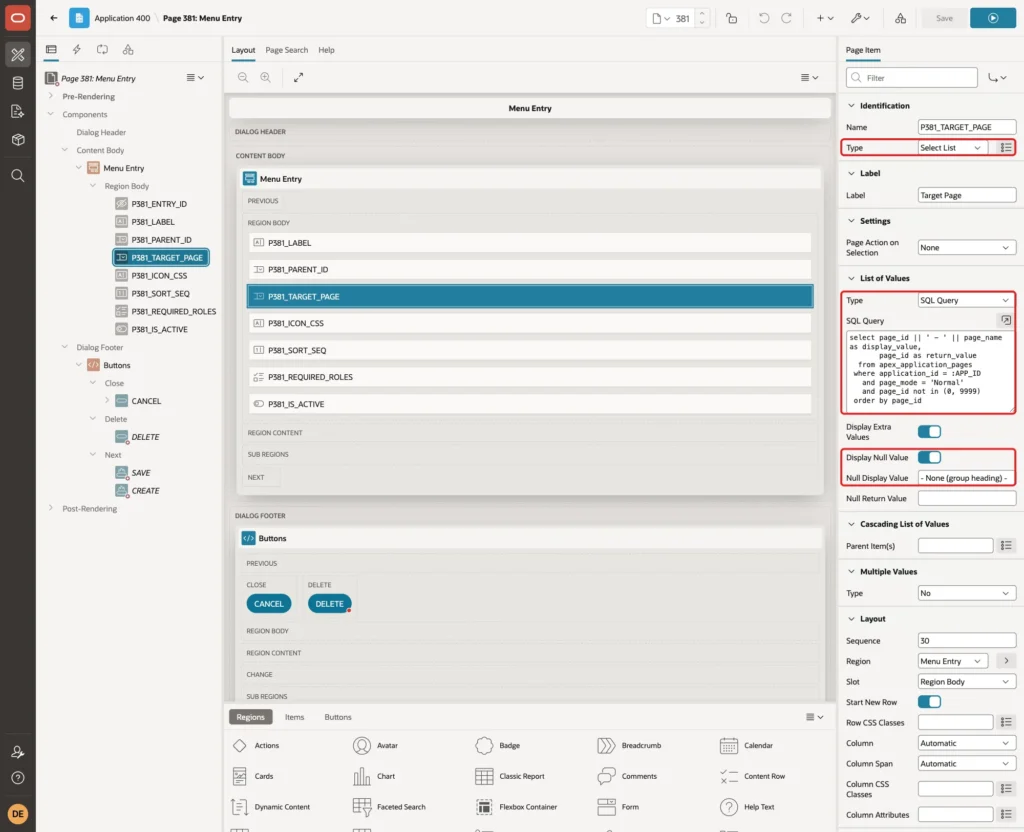The image size is (1024, 832).
Task: Zoom out the layout view
Action: point(243,77)
